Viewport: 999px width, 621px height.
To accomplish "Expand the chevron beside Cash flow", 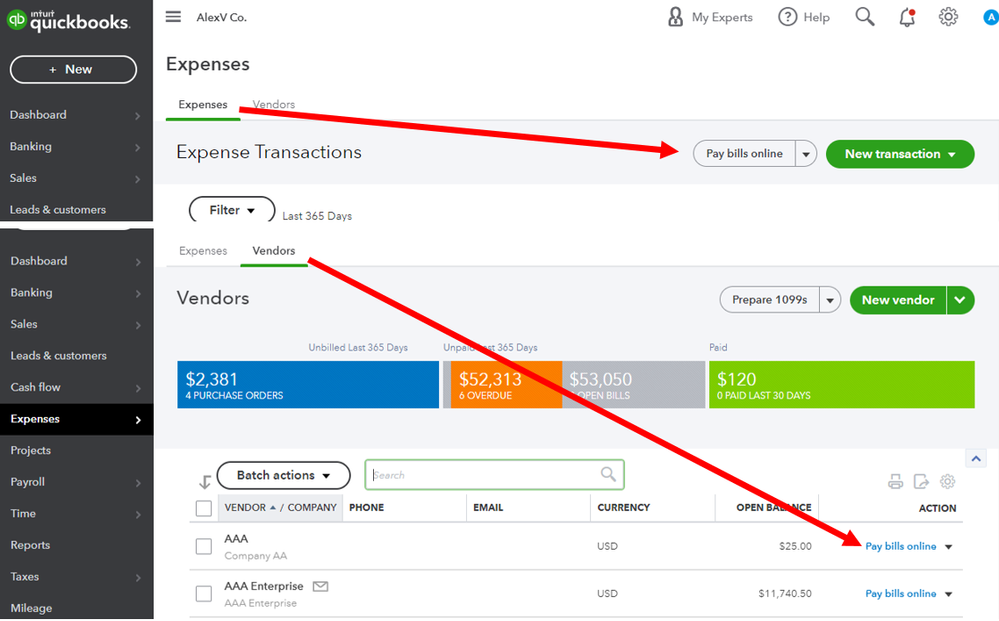I will pyautogui.click(x=138, y=388).
